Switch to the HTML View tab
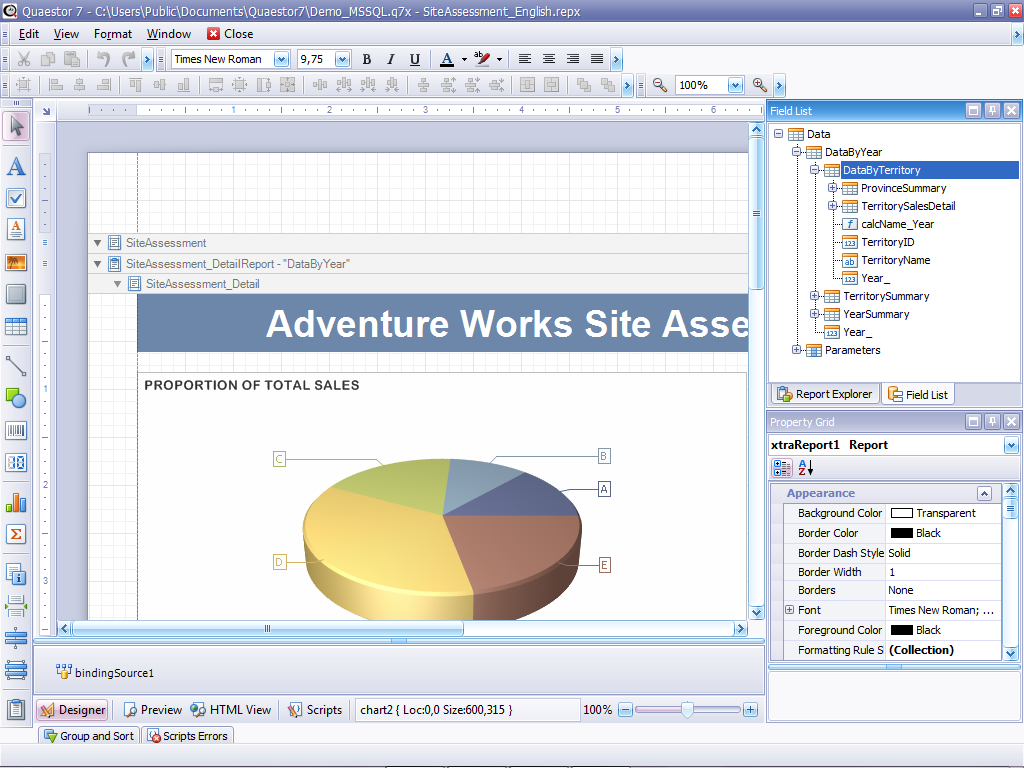Viewport: 1024px width, 768px height. click(231, 710)
